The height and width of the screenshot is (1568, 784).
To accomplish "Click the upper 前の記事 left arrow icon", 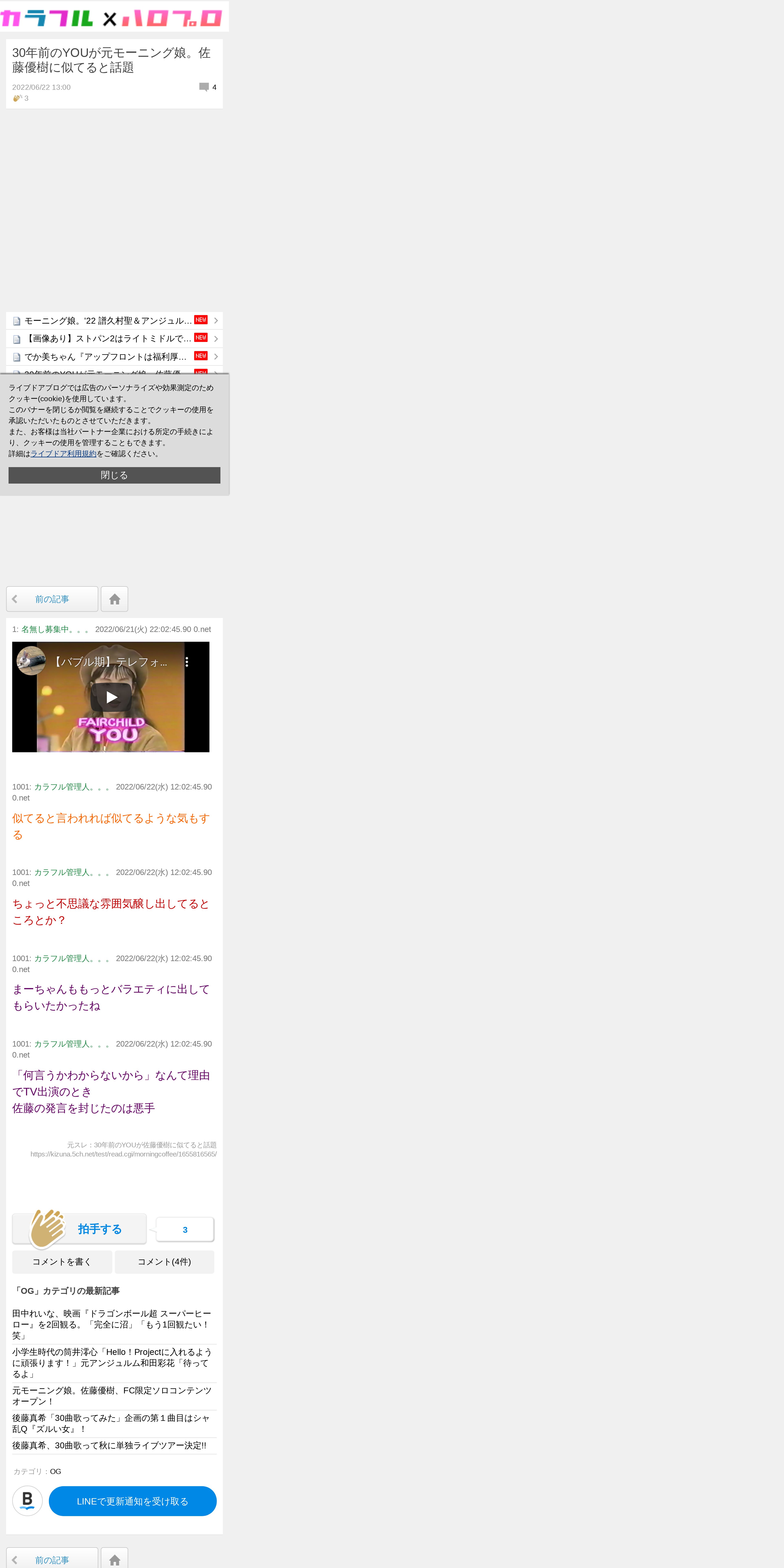I will 15,599.
